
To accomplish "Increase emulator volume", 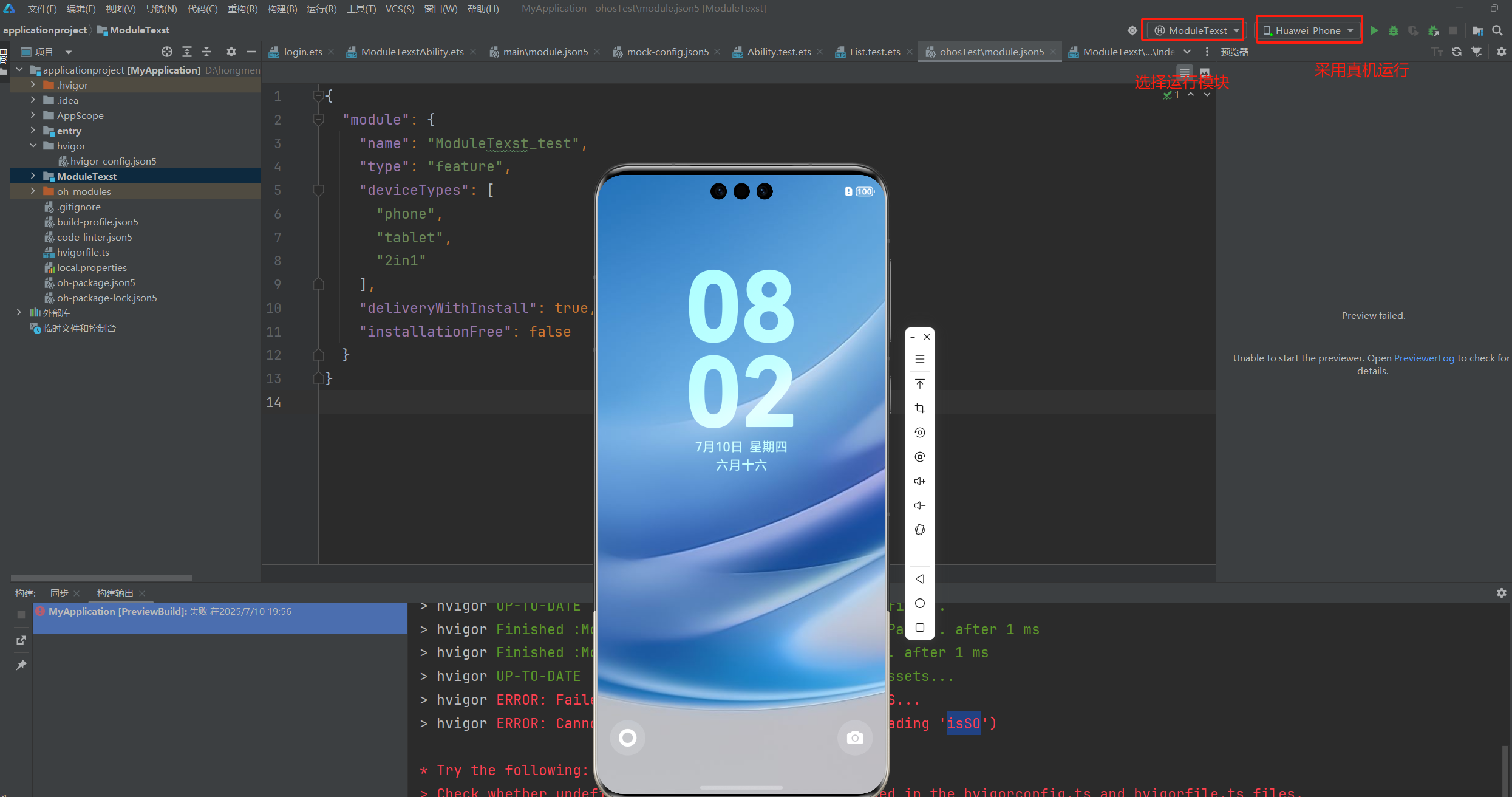I will [x=920, y=481].
